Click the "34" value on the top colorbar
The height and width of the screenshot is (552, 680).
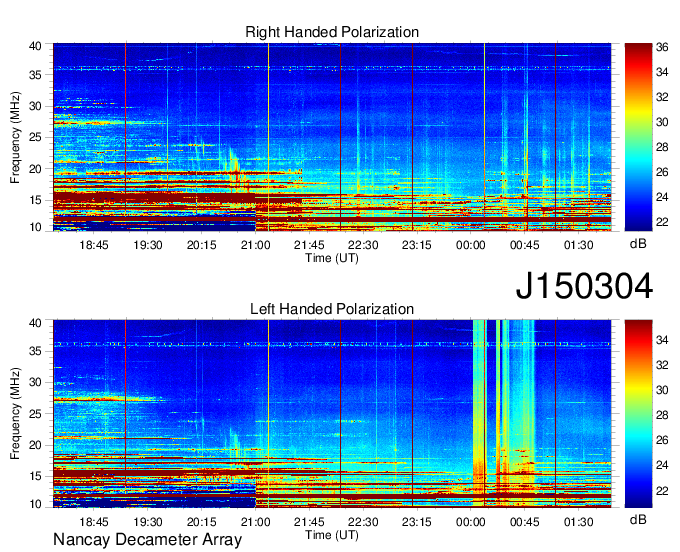click(x=662, y=72)
